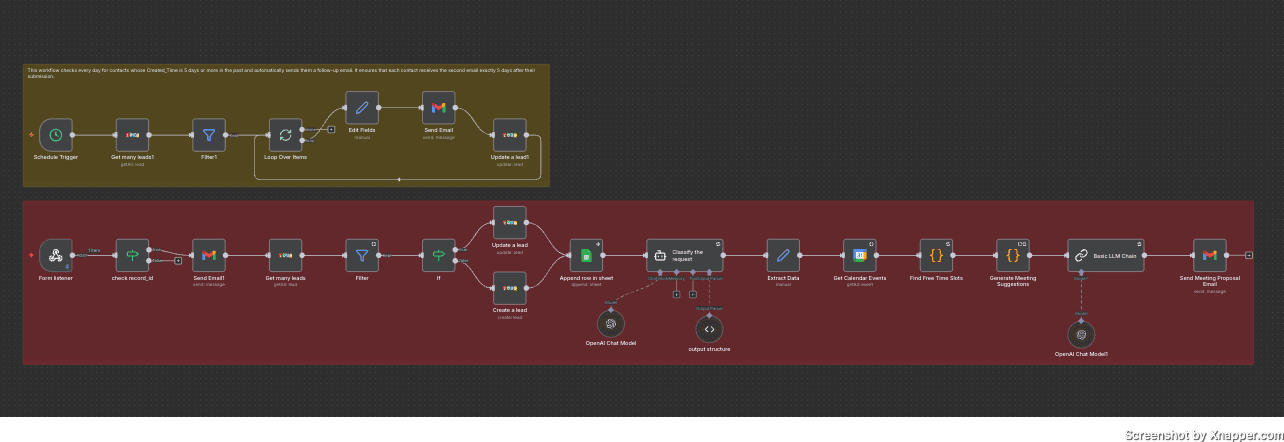1284x442 pixels.
Task: Select the Form listener webhook node
Action: (x=56, y=255)
